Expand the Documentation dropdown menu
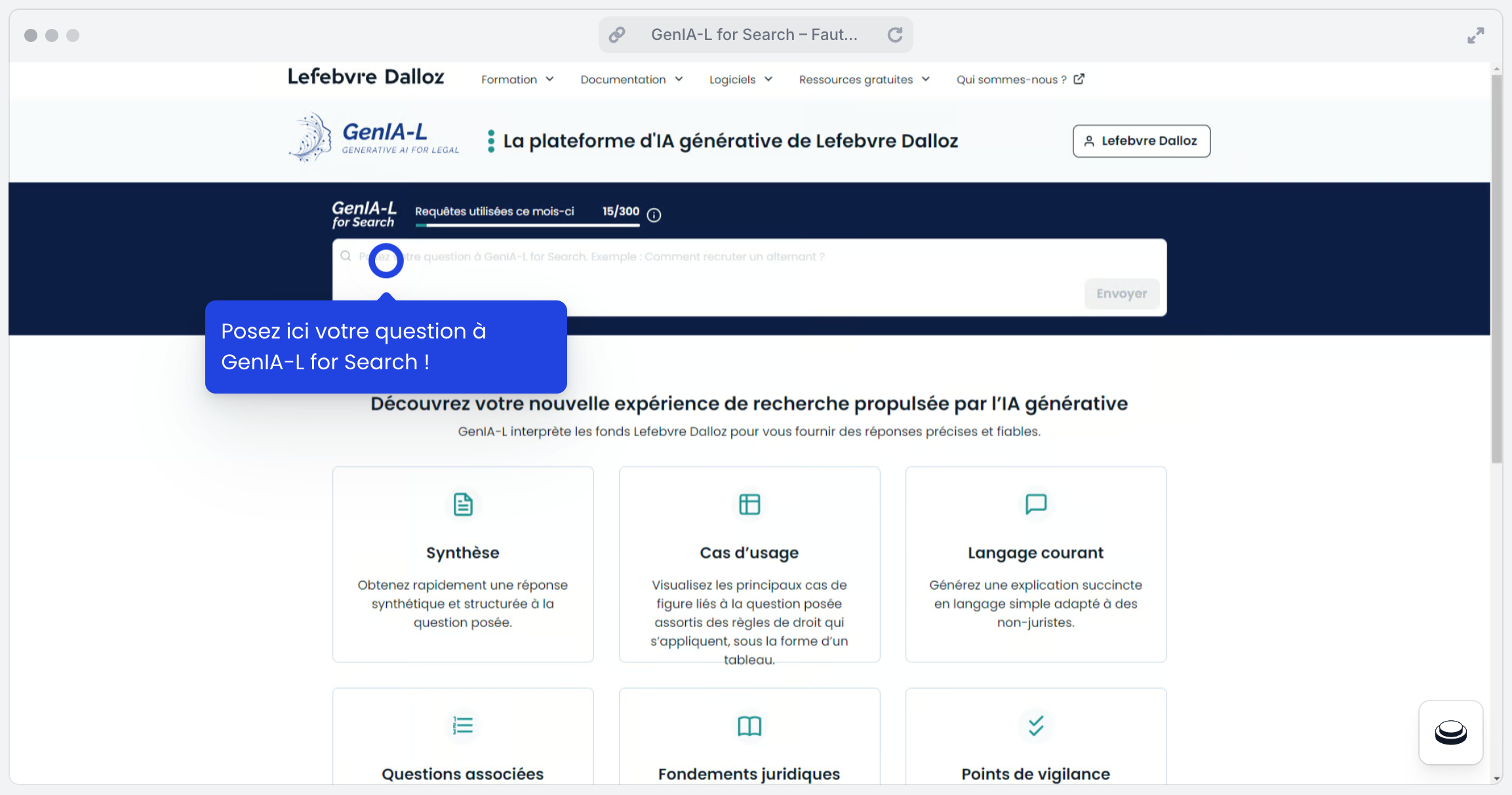Viewport: 1512px width, 795px height. point(631,79)
